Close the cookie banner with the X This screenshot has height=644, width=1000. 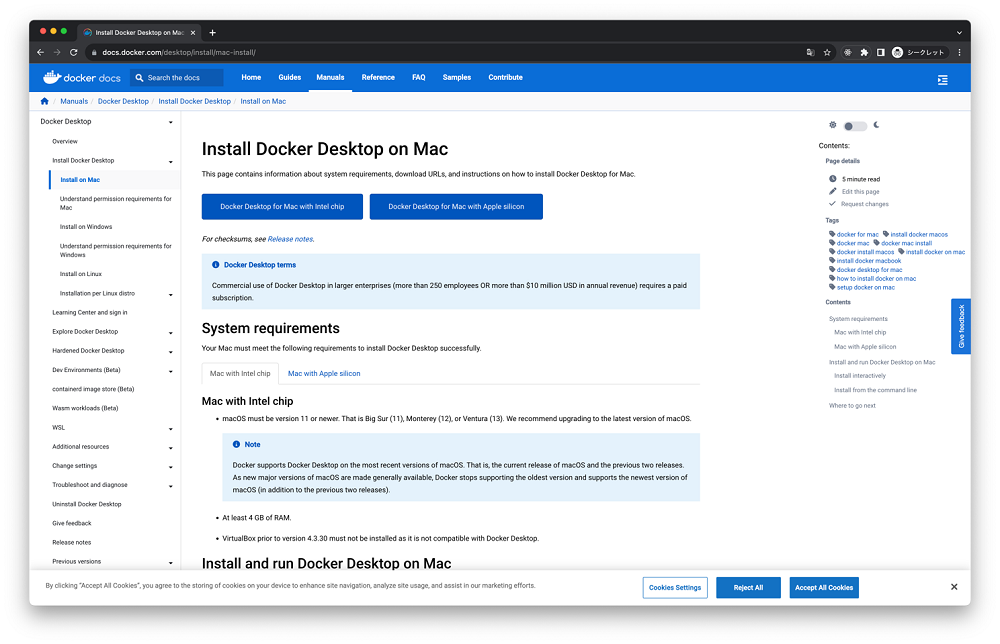click(x=954, y=587)
